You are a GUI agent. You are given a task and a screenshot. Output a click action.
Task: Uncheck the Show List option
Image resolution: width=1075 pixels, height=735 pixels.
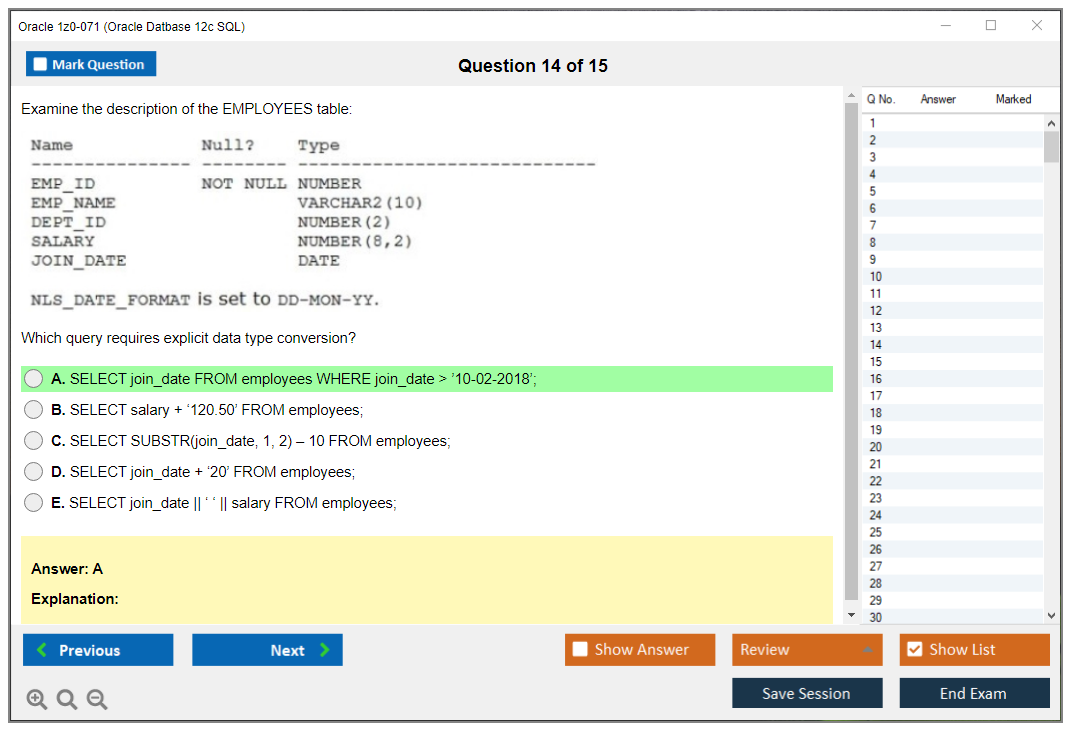tap(914, 650)
